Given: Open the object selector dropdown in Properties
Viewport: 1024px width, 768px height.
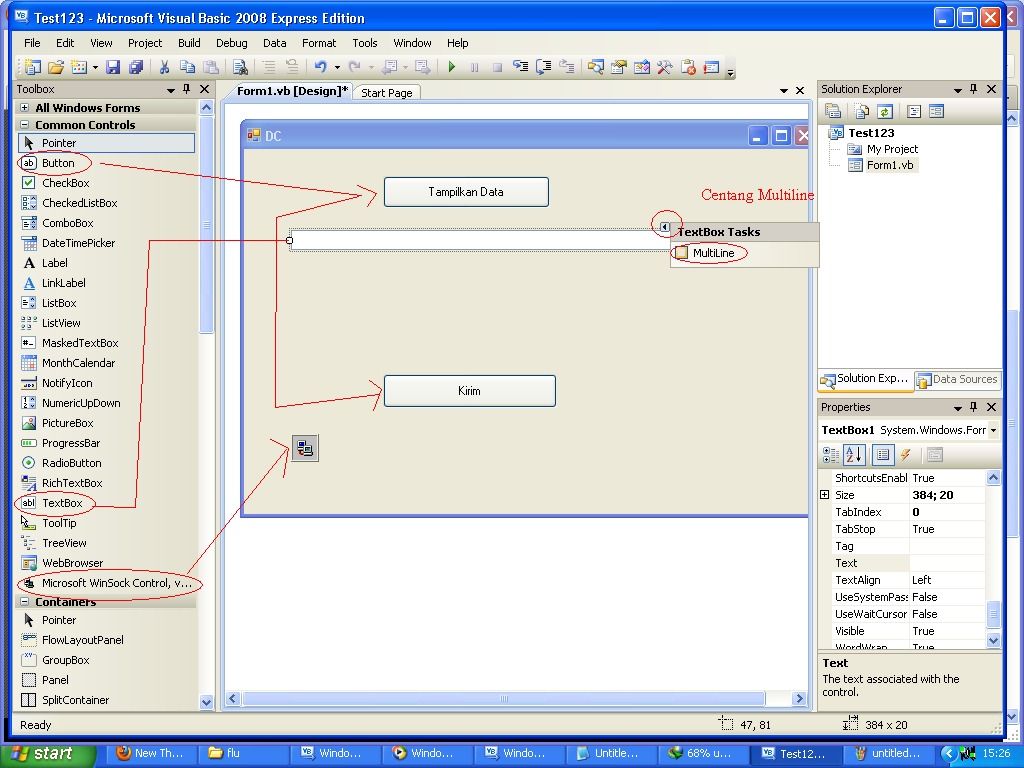Looking at the screenshot, I should 993,430.
